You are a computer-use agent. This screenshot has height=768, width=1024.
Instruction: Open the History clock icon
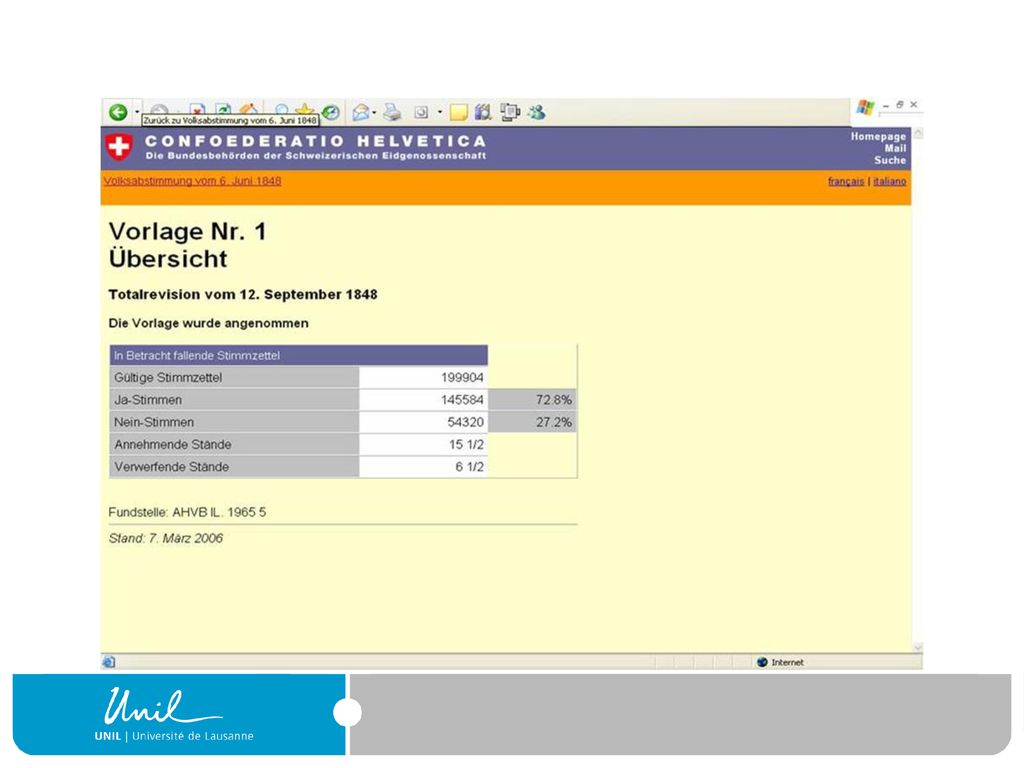point(331,112)
